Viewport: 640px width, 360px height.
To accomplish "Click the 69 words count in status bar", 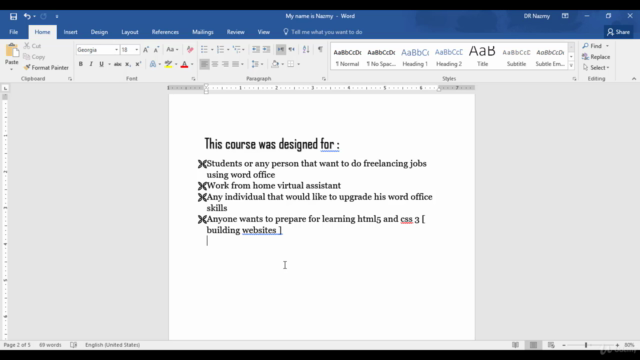I will point(50,345).
